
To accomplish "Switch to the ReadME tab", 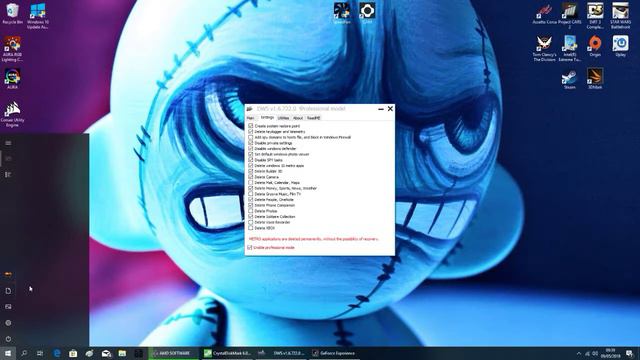I will 313,118.
